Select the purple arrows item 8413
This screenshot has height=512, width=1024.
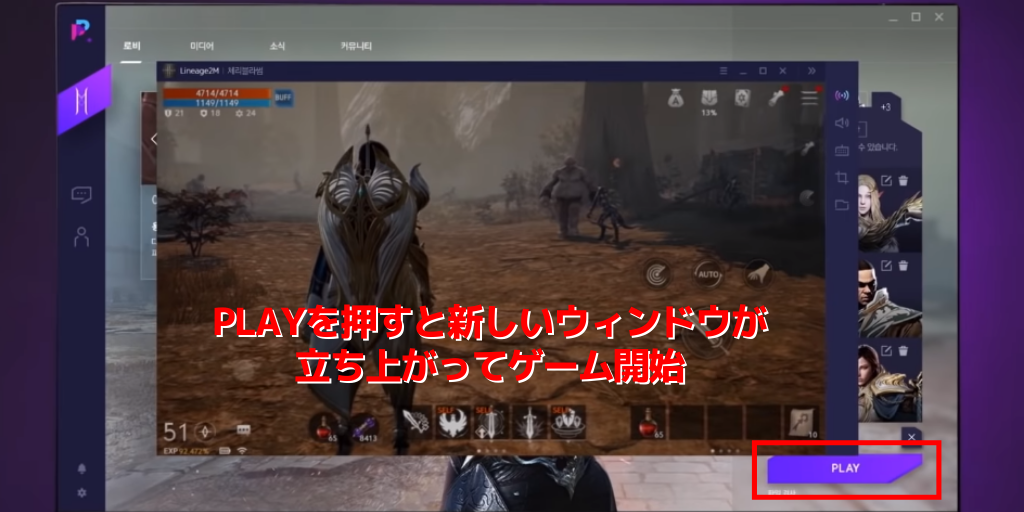tap(363, 427)
